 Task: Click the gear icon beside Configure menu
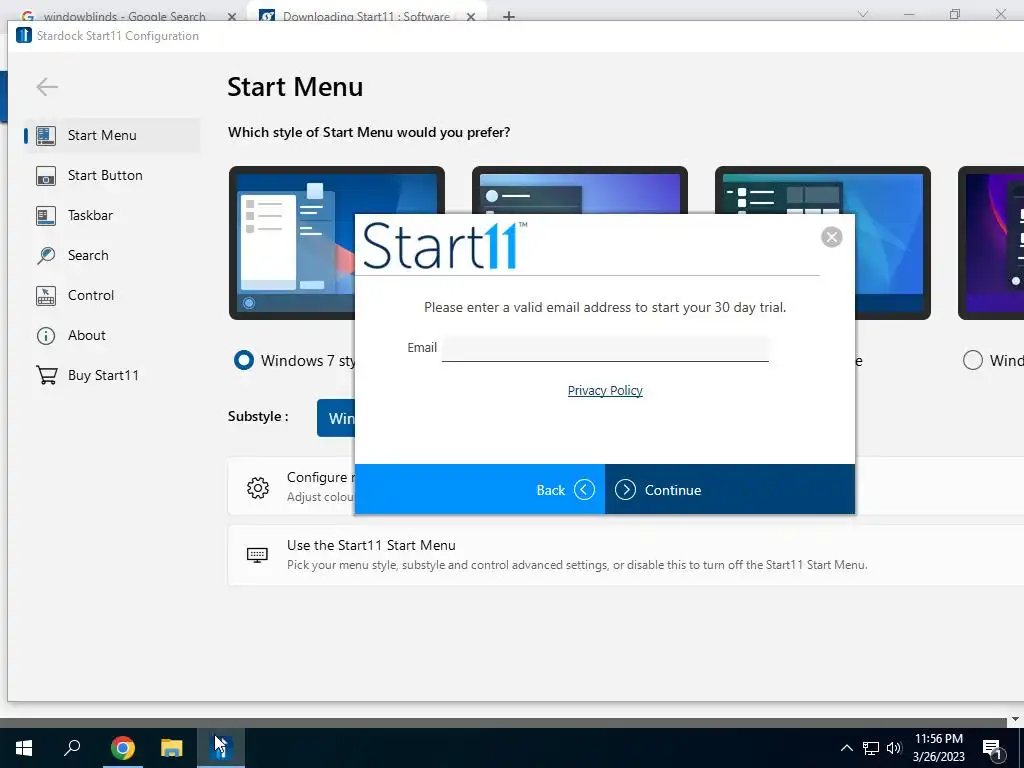[x=258, y=487]
